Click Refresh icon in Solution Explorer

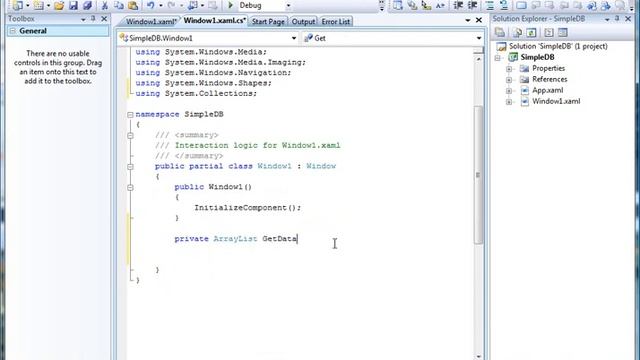pos(531,33)
